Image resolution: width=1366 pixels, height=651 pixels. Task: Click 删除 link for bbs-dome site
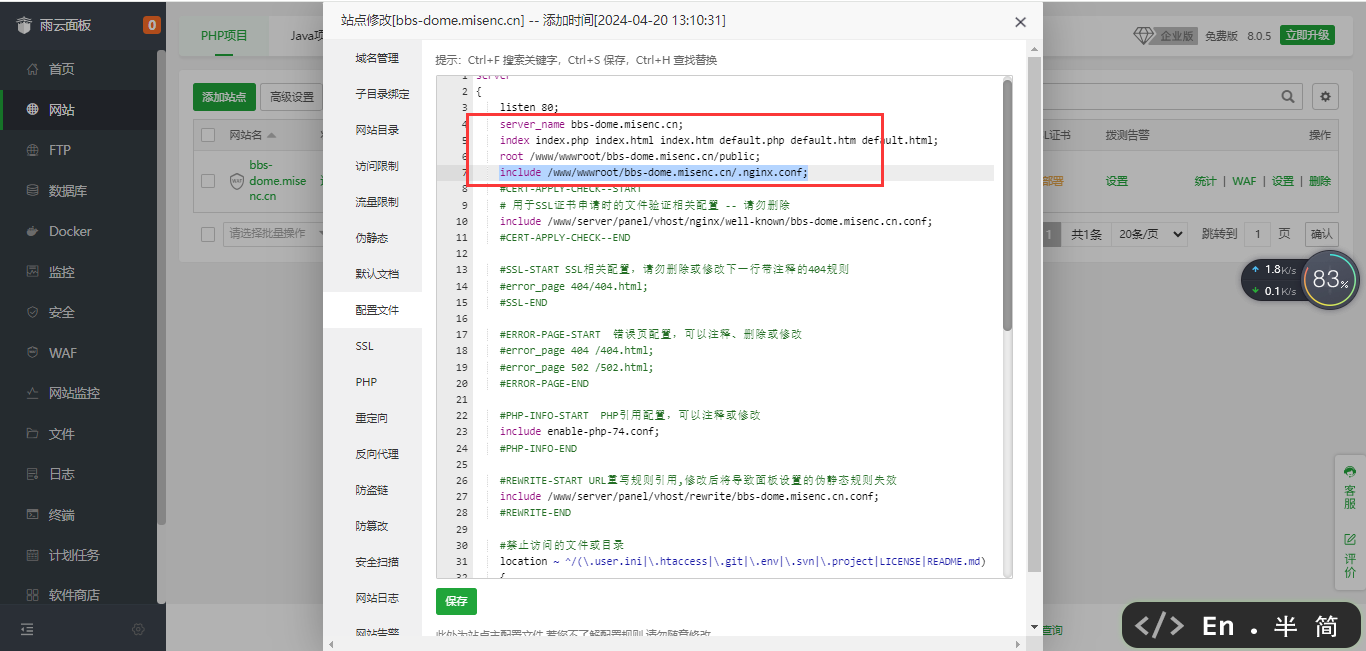[x=1320, y=181]
